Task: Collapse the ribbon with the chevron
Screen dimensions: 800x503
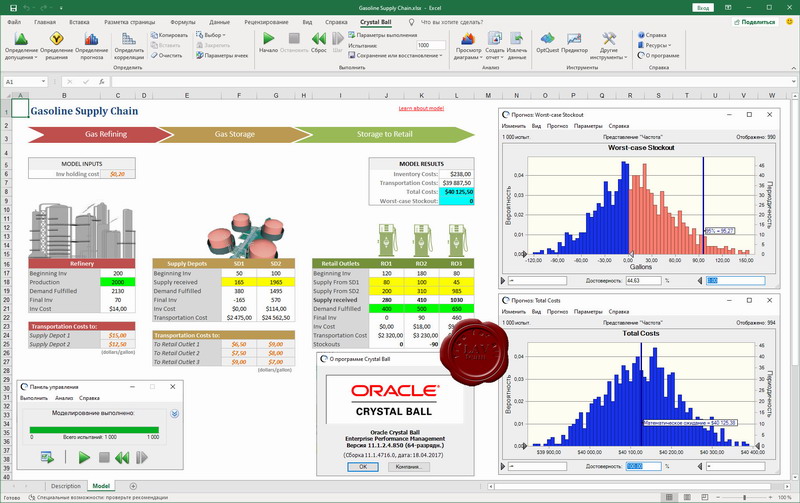Action: tap(793, 68)
